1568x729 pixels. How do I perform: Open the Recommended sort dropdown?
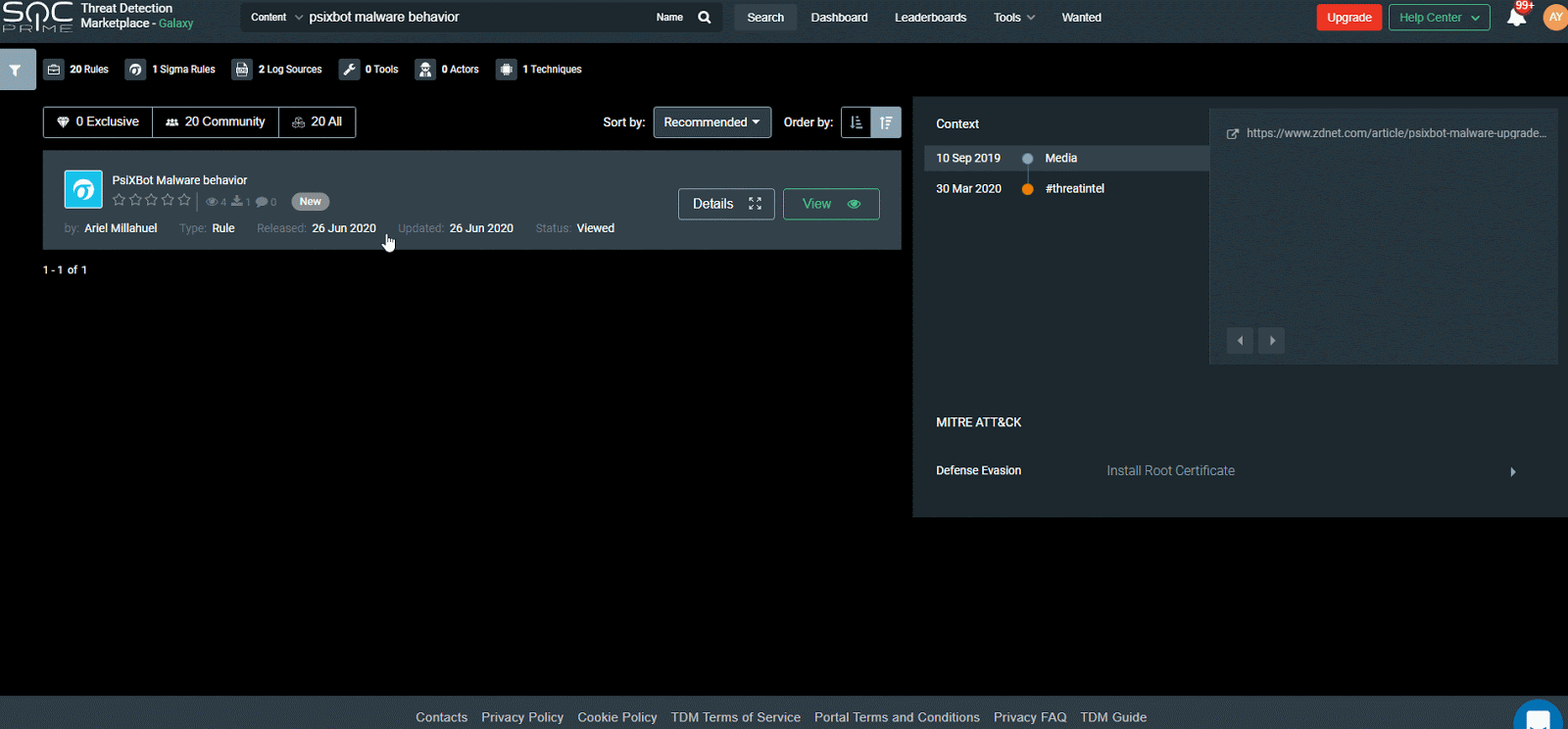711,122
